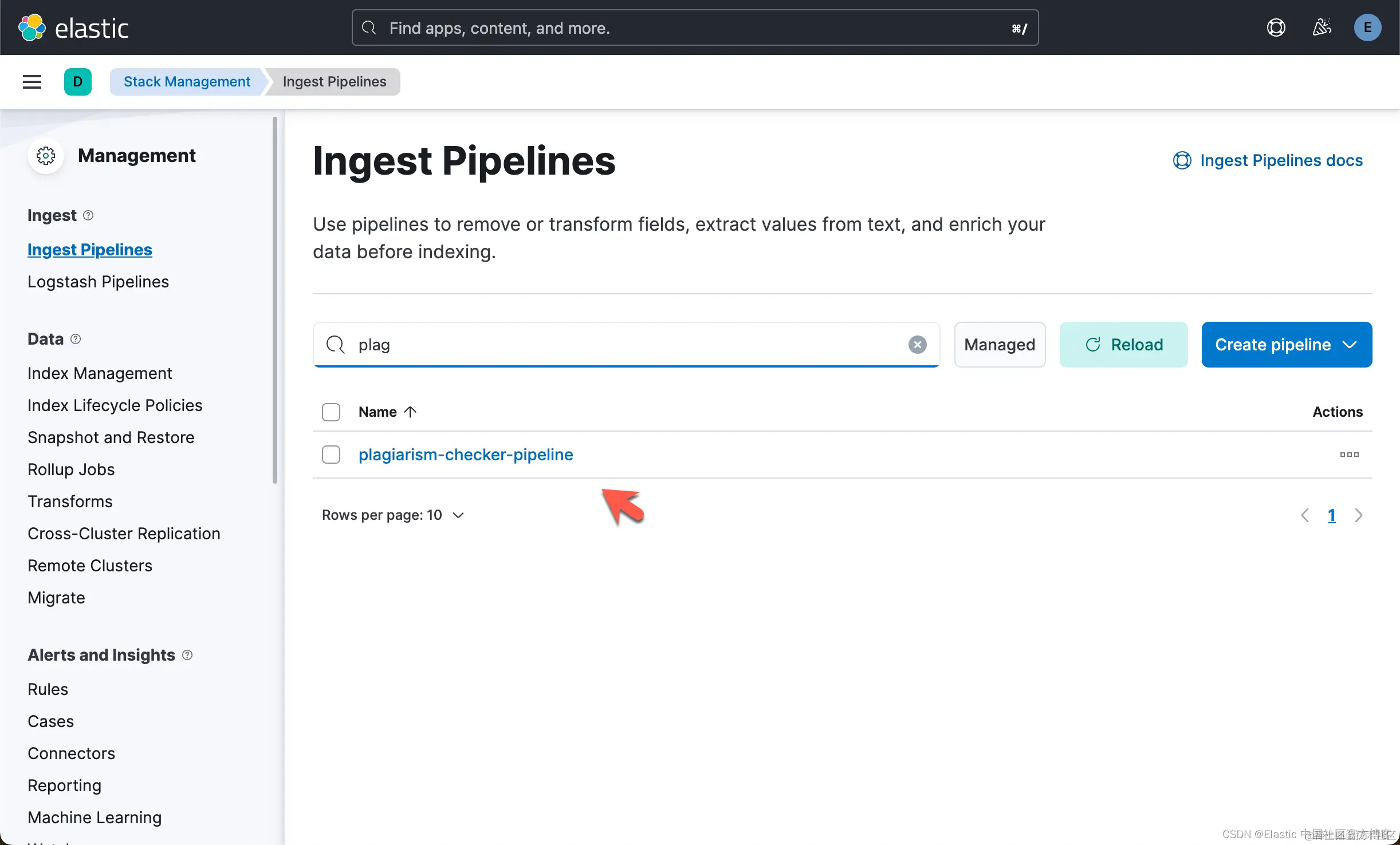This screenshot has height=845, width=1400.
Task: Toggle the Managed filter button
Action: (1000, 345)
